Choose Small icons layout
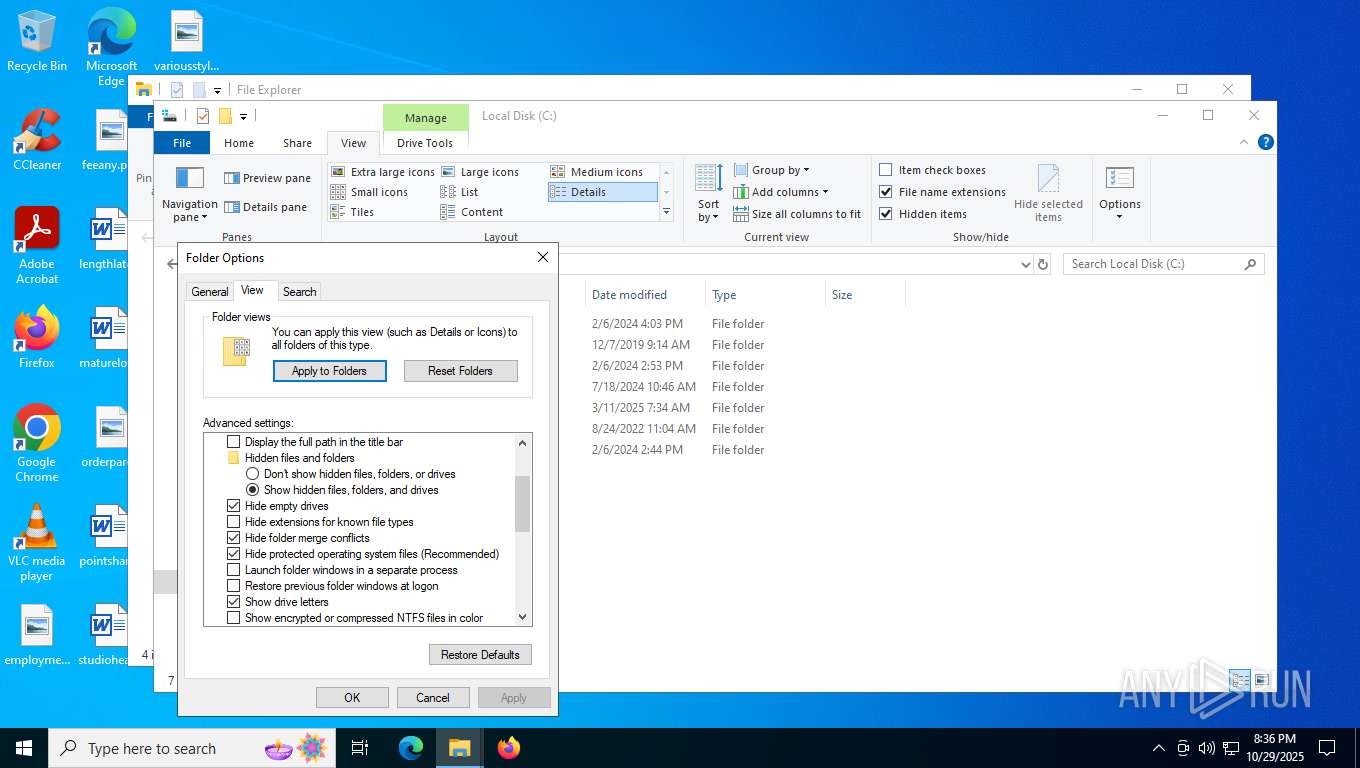1360x768 pixels. (x=369, y=192)
